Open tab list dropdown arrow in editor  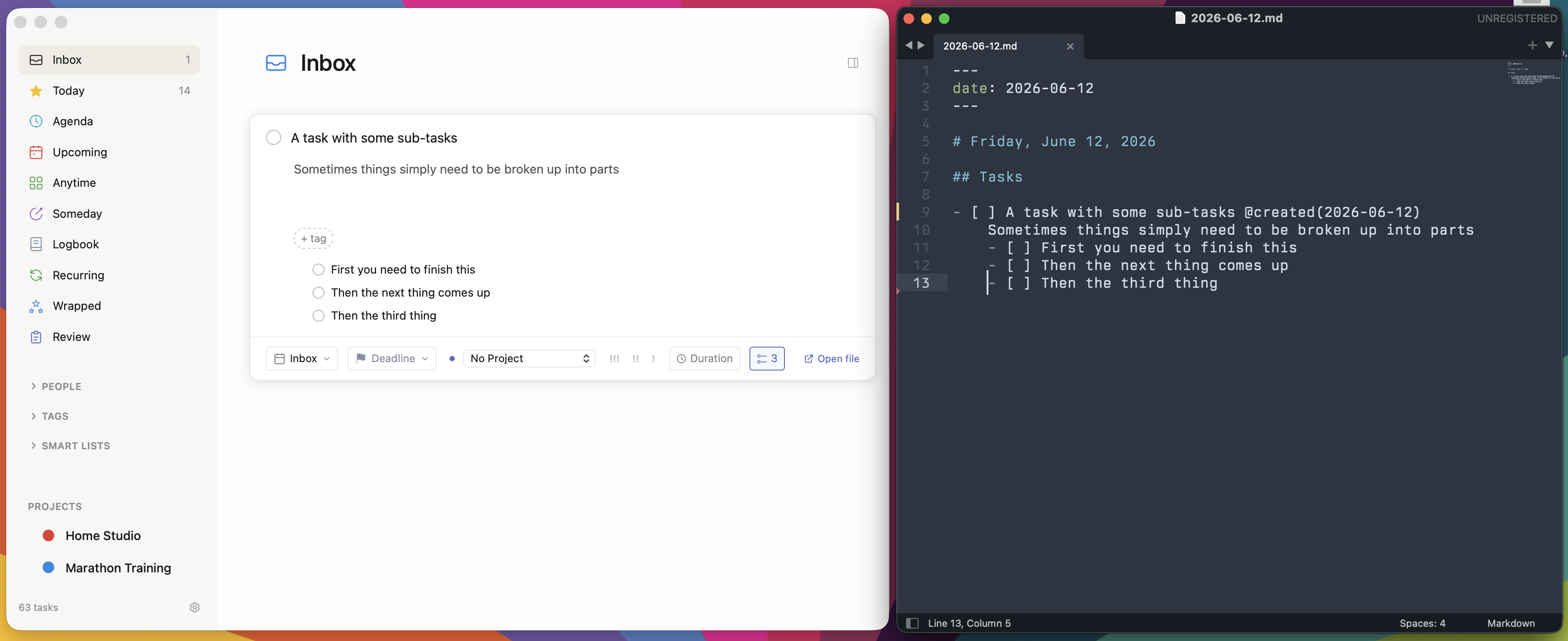pos(1549,45)
